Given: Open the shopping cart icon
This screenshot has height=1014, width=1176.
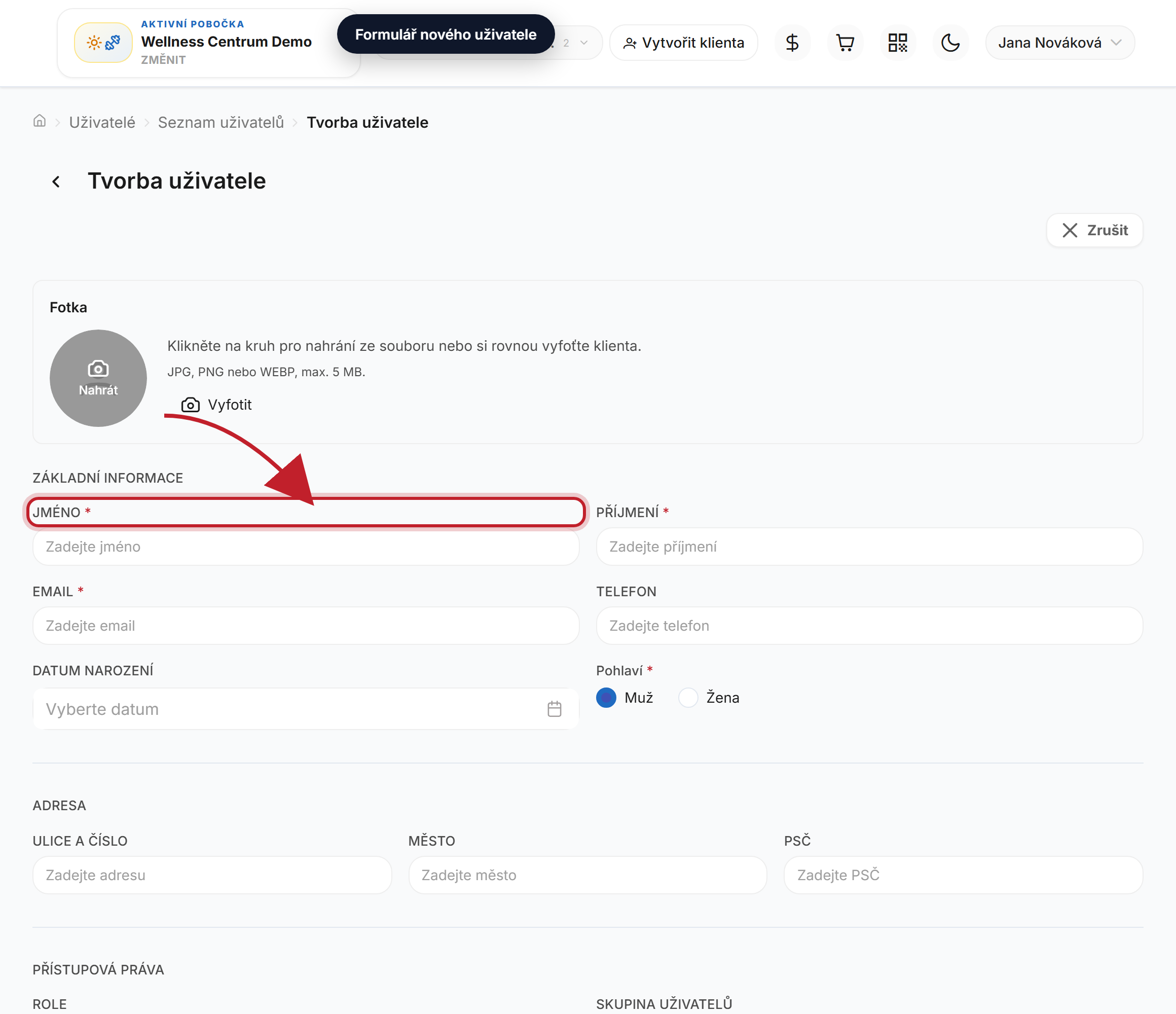Looking at the screenshot, I should tap(844, 43).
